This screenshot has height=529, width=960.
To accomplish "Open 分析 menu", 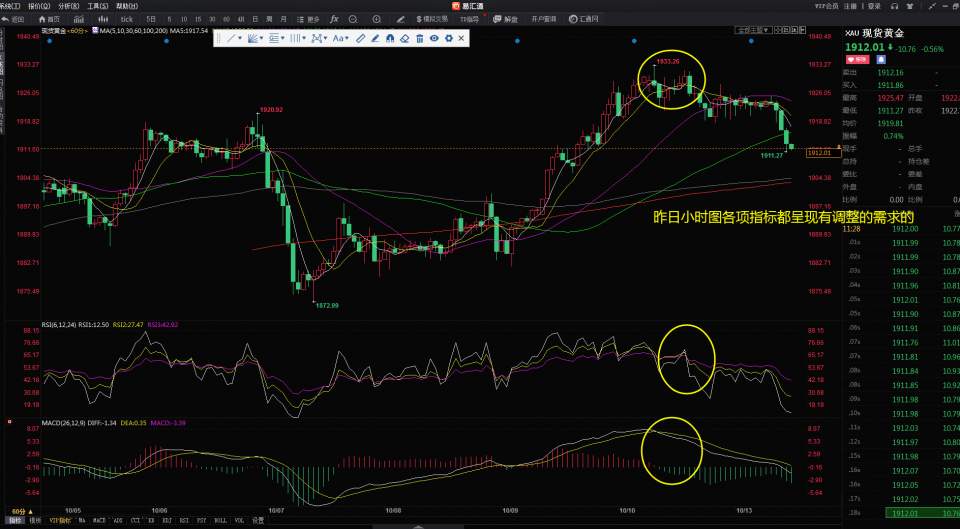I will pos(69,6).
